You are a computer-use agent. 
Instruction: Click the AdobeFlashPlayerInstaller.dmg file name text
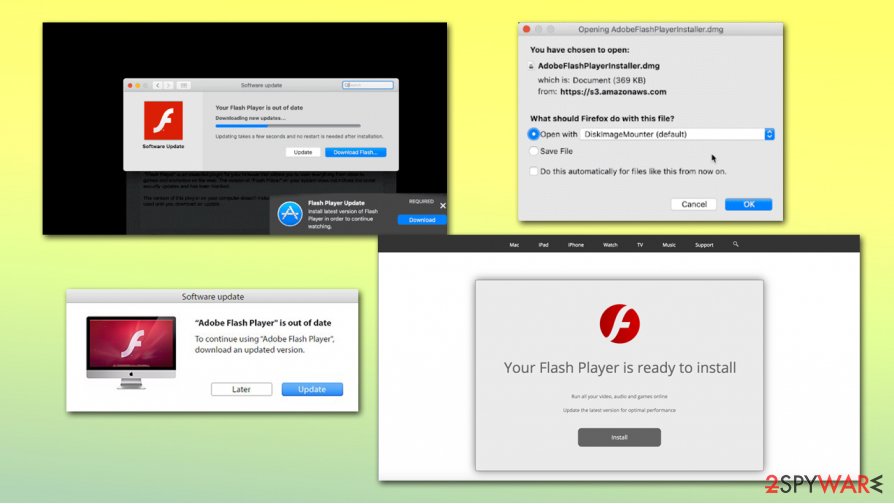pyautogui.click(x=599, y=66)
